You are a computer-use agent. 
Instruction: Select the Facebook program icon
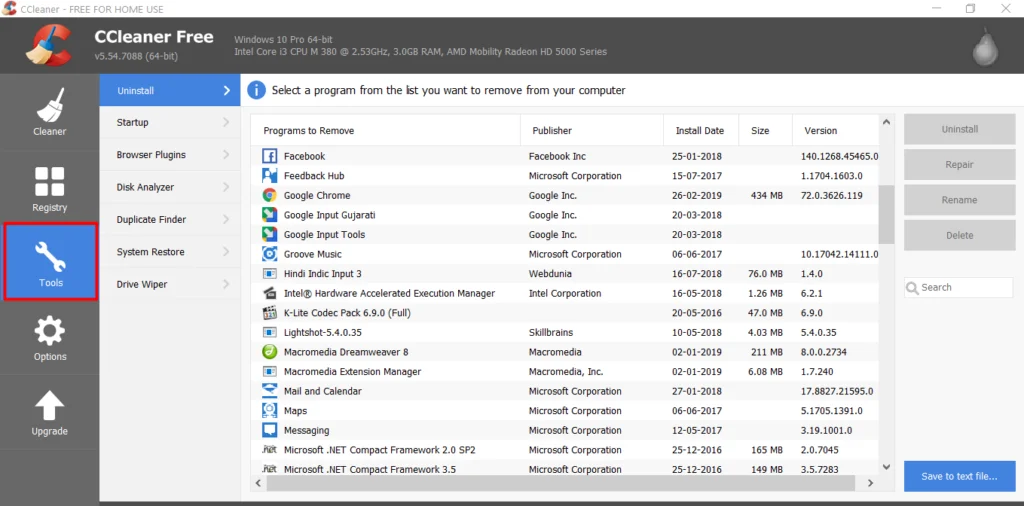pos(269,156)
